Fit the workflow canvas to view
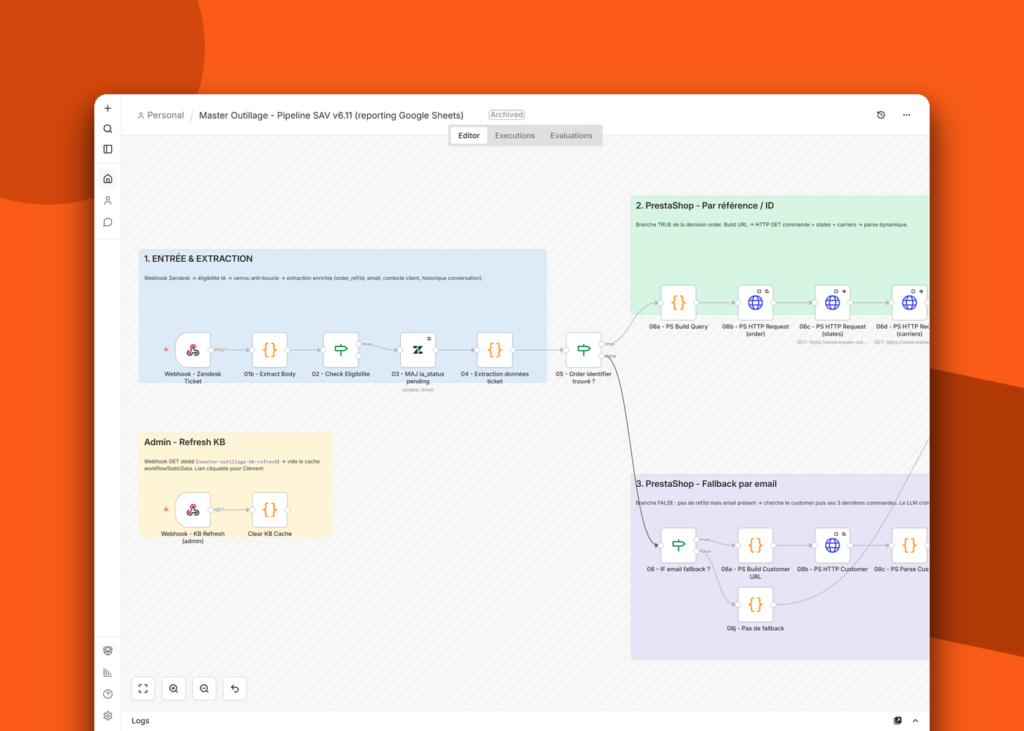This screenshot has width=1024, height=731. point(143,689)
